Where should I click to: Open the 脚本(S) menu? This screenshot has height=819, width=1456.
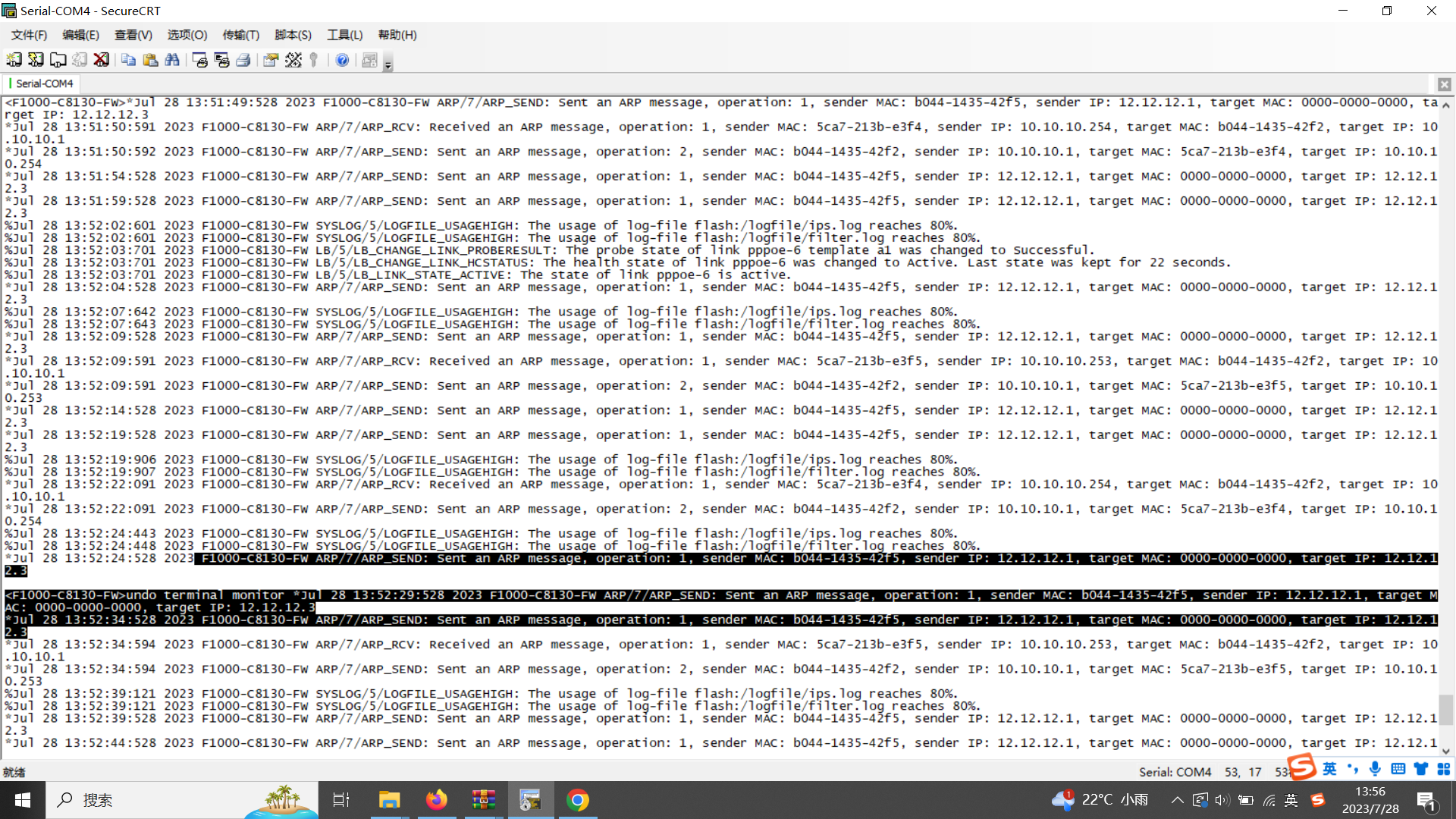click(x=293, y=35)
